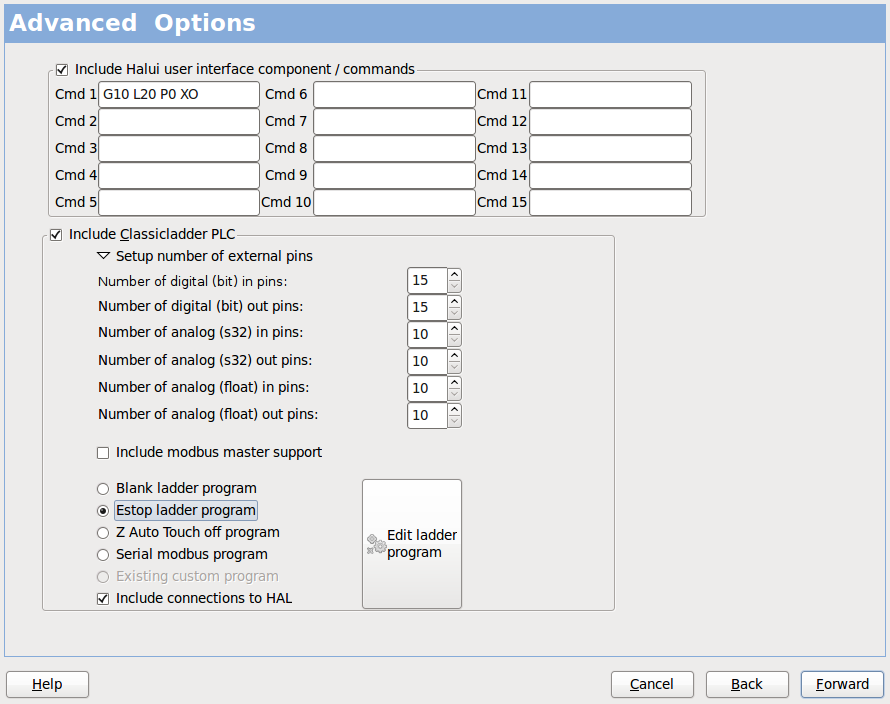
Task: Click Cmd 1 field containing G10 command
Action: pyautogui.click(x=178, y=94)
